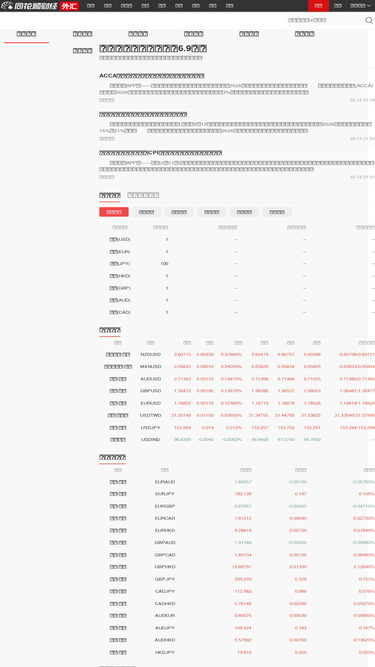Click the red 外汇 badge beside the logo
The image size is (375, 667).
(69, 6)
